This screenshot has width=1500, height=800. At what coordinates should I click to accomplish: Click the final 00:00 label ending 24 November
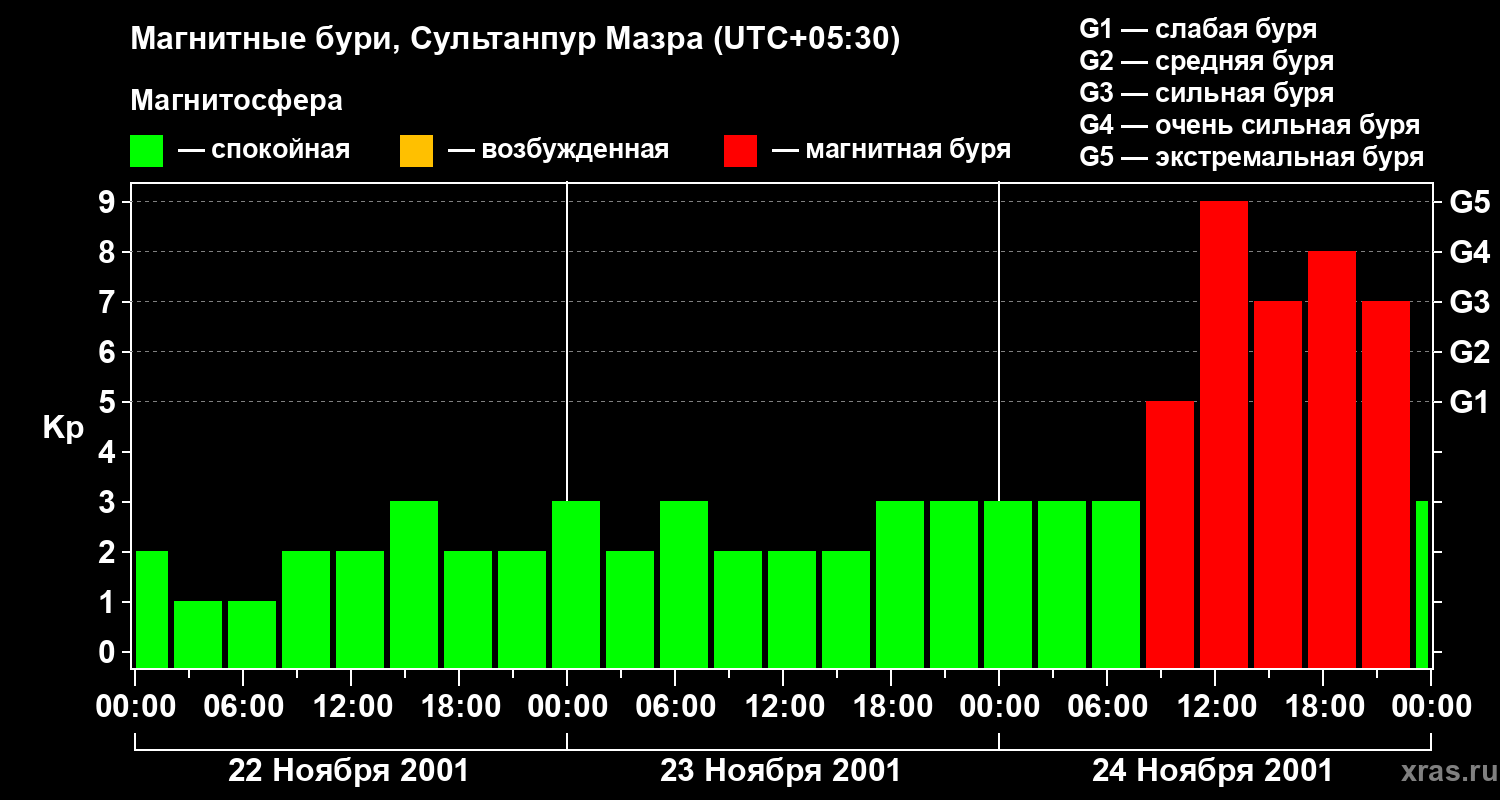1430,707
